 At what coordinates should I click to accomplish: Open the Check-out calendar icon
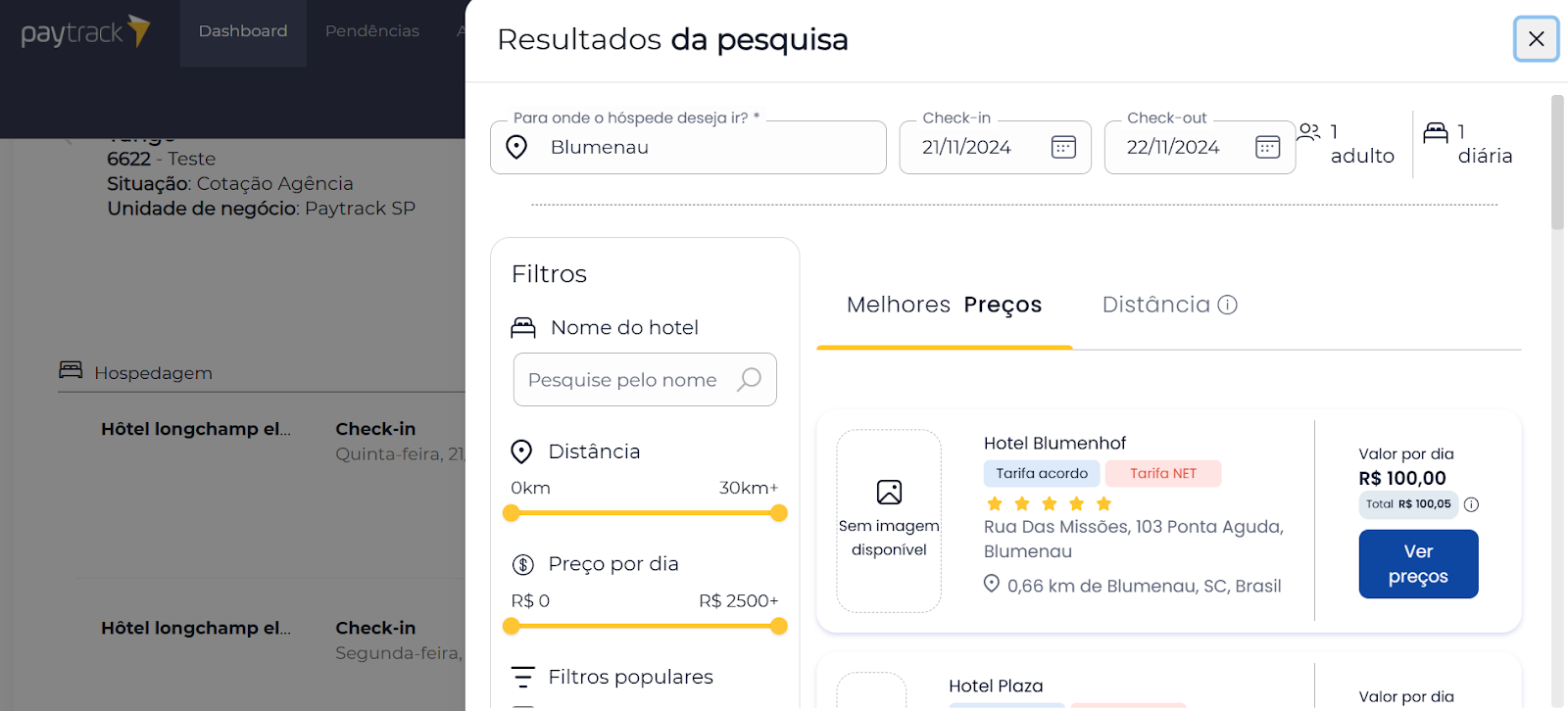[x=1267, y=147]
